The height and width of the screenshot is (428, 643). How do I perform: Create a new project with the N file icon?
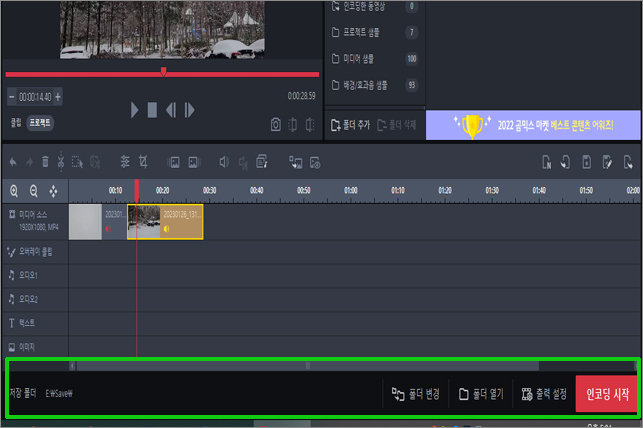pos(547,162)
